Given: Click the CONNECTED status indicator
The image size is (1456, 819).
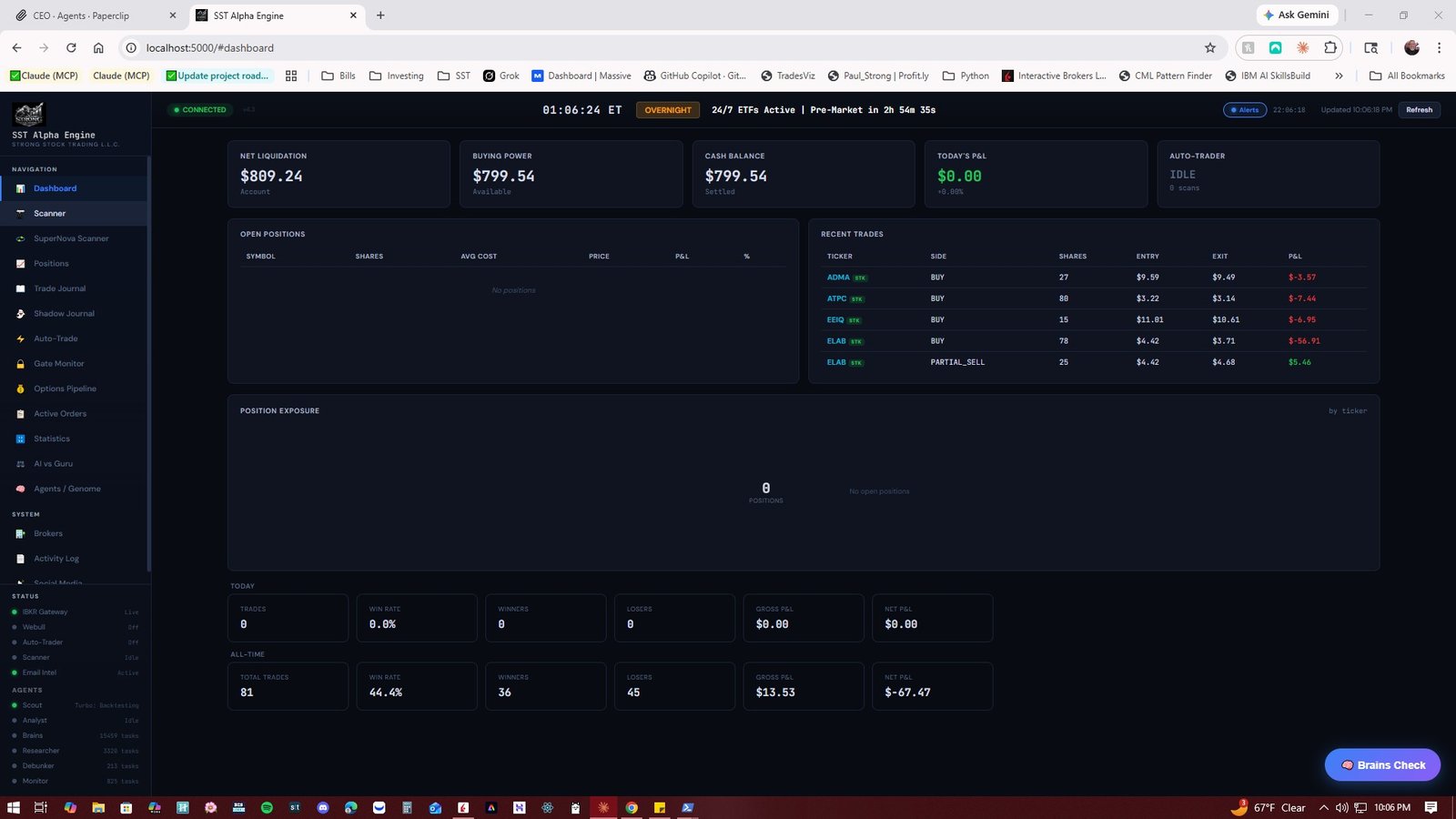Looking at the screenshot, I should coord(199,110).
